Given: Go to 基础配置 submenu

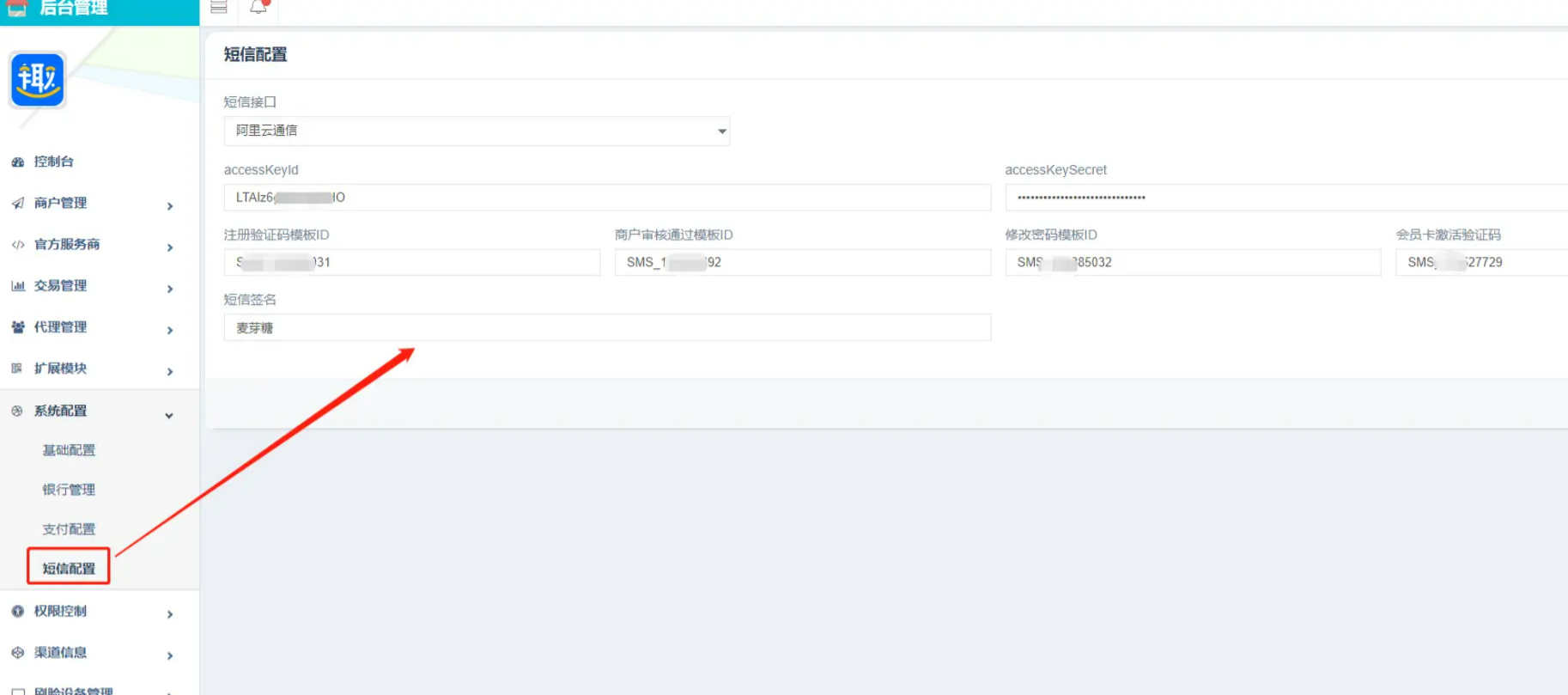Looking at the screenshot, I should [x=69, y=450].
